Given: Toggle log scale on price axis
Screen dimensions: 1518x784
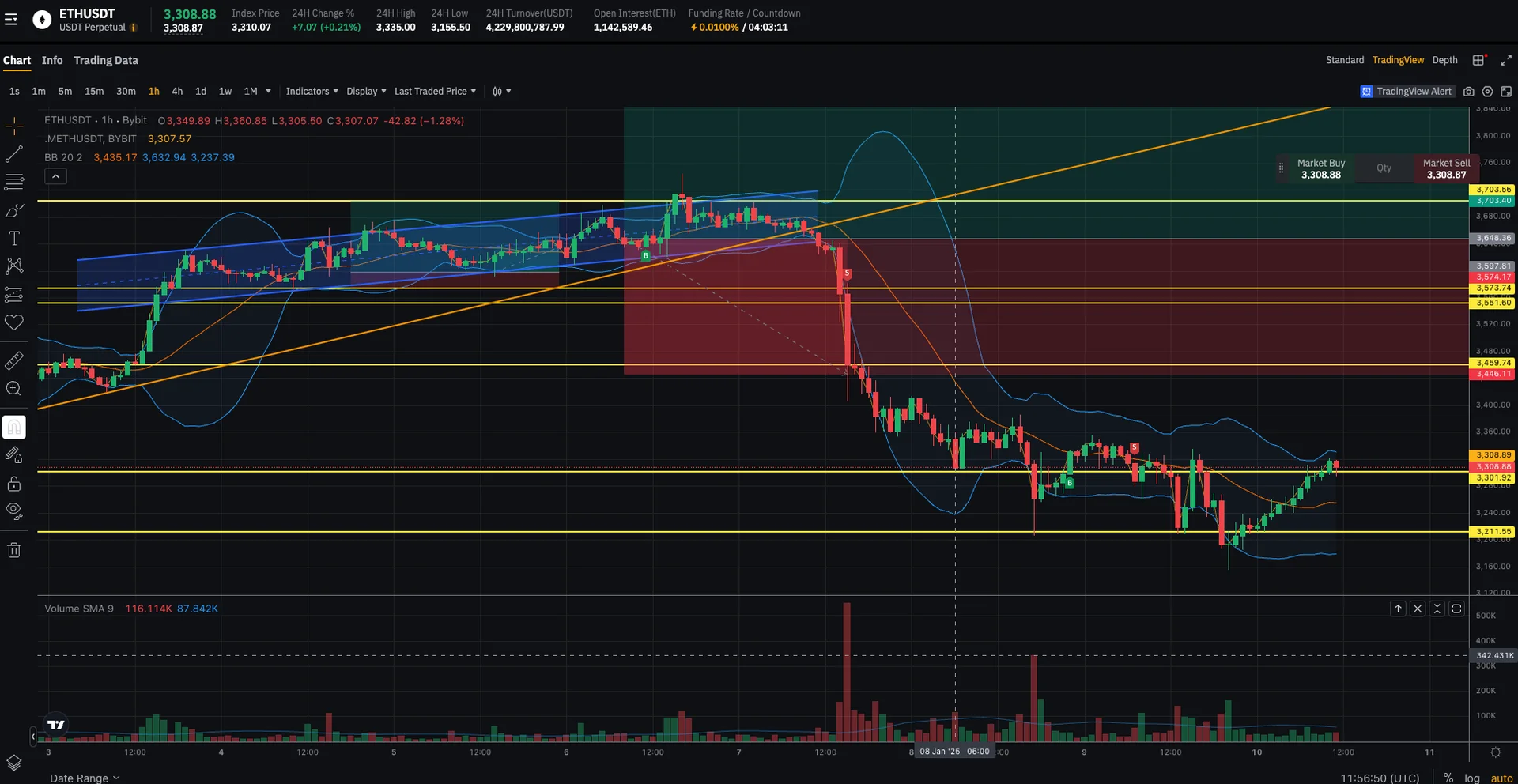Looking at the screenshot, I should pyautogui.click(x=1471, y=778).
